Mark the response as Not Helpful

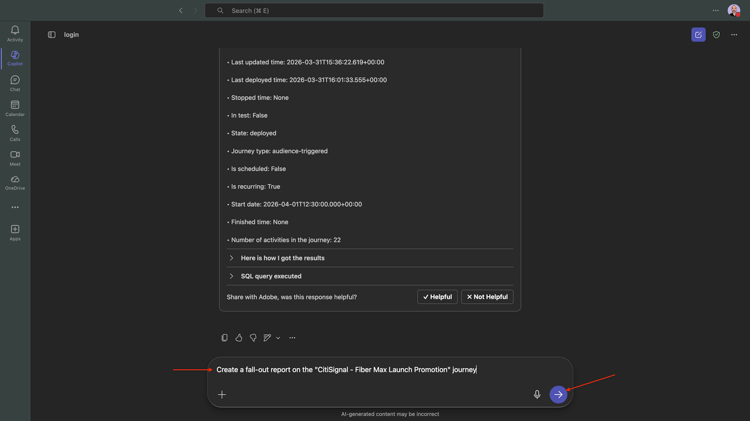point(487,297)
